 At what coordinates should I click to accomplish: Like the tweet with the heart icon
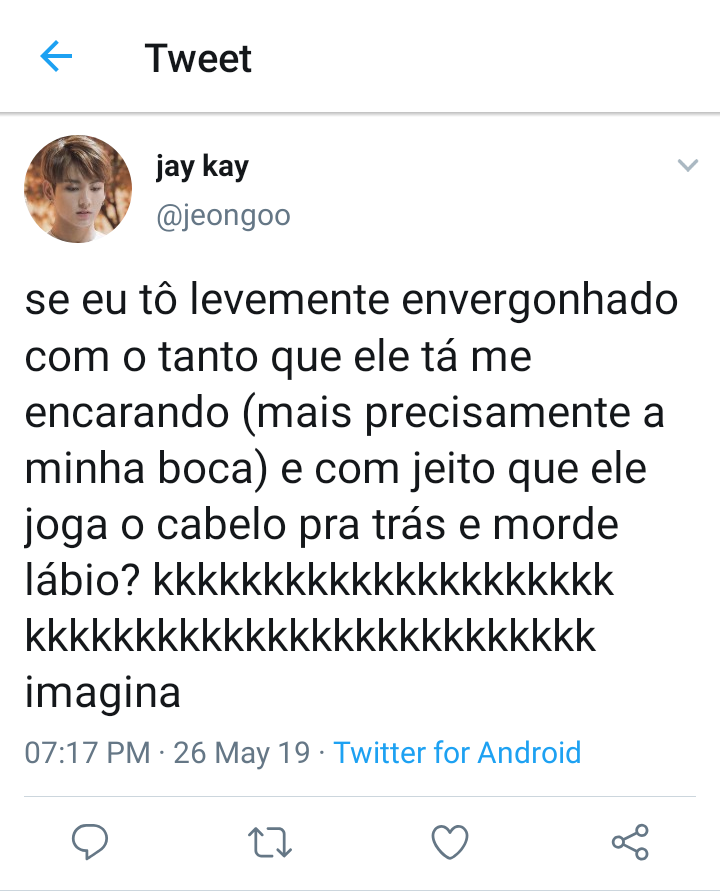[450, 842]
